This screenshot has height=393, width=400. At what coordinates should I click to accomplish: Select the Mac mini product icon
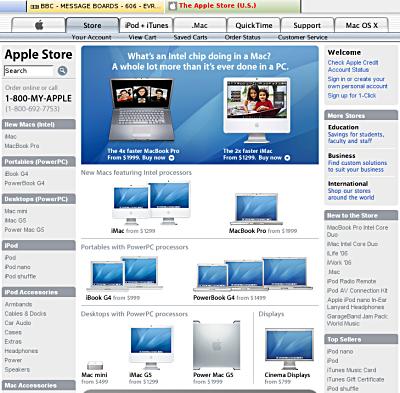[95, 365]
